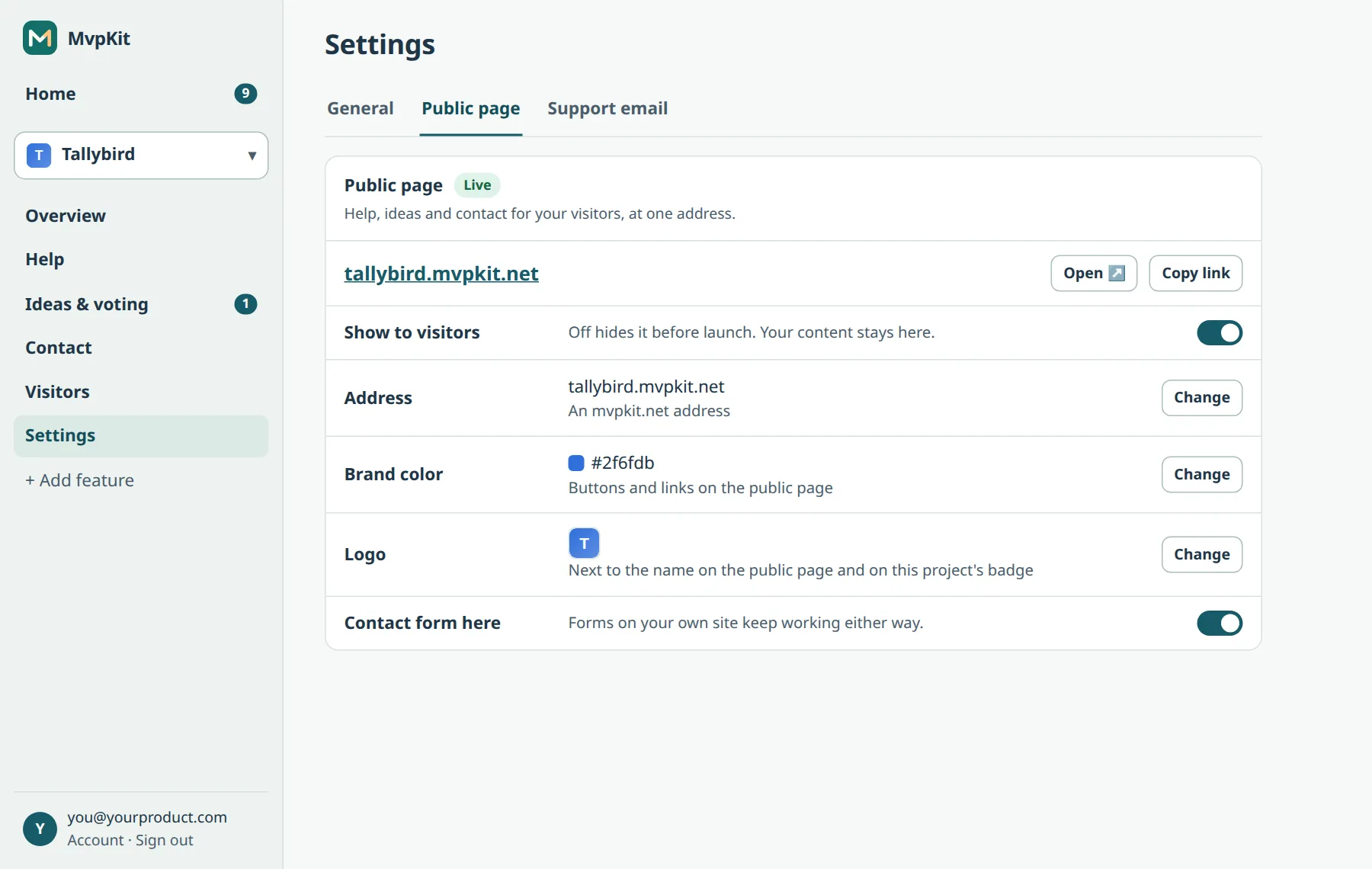Click the blue #2f6fdb color swatch
The image size is (1372, 869).
tap(576, 463)
